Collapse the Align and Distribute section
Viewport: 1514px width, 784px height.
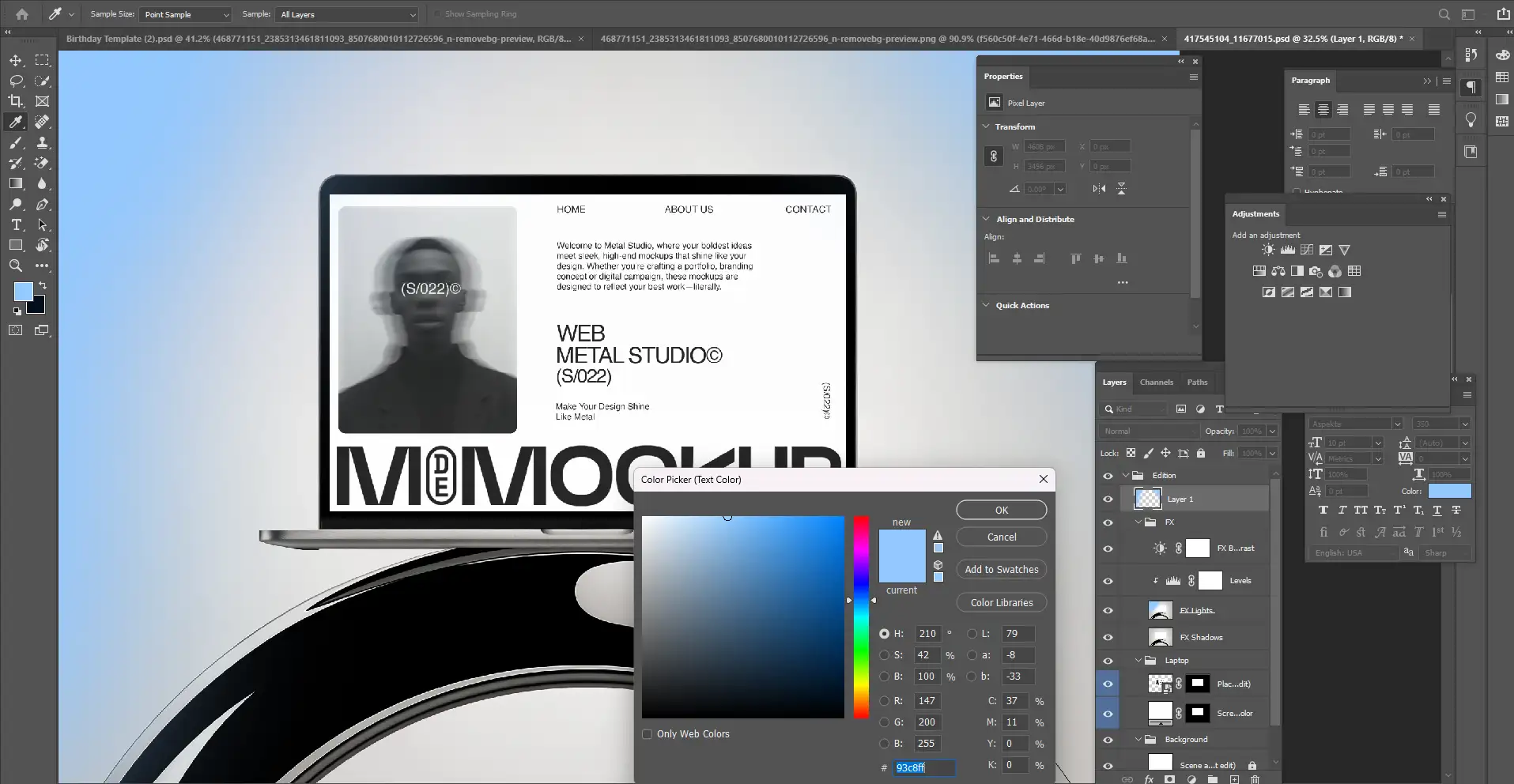point(987,219)
